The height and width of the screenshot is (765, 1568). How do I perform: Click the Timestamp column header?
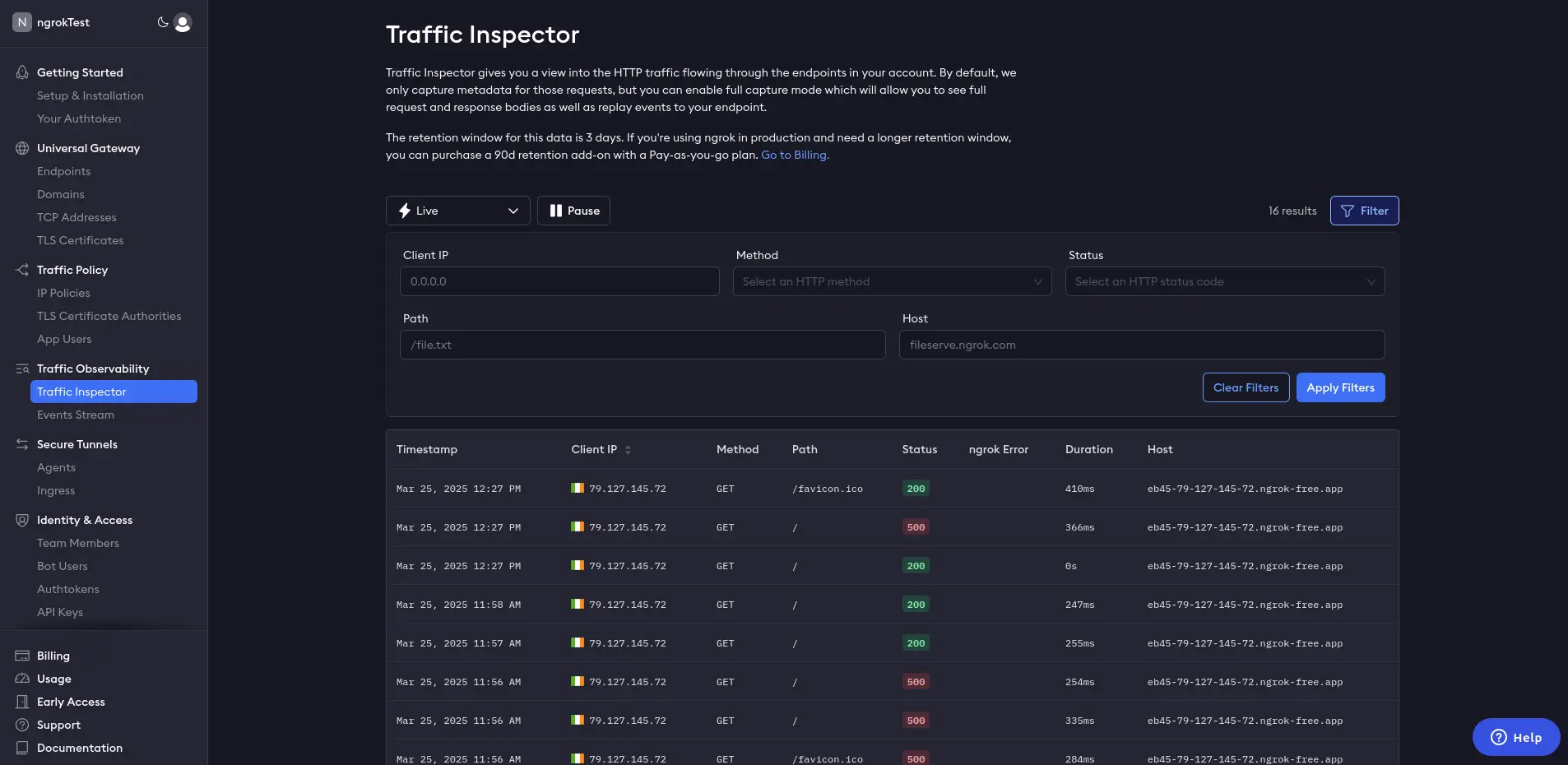click(427, 449)
